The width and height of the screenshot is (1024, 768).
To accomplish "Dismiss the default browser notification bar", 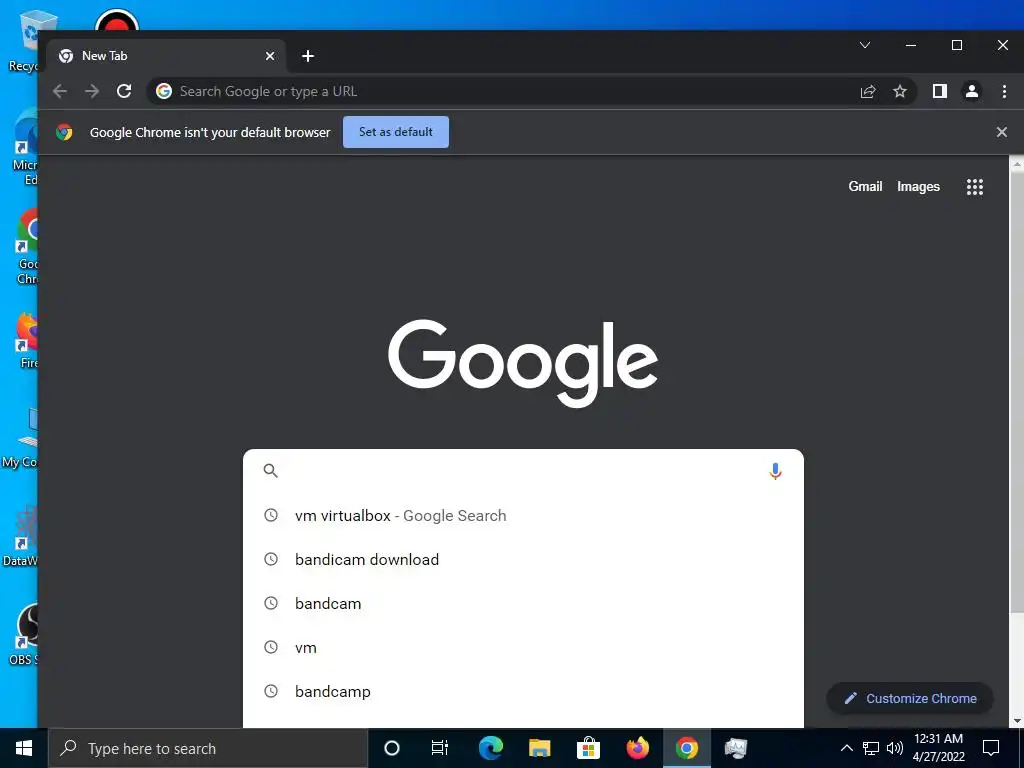I will point(1002,132).
